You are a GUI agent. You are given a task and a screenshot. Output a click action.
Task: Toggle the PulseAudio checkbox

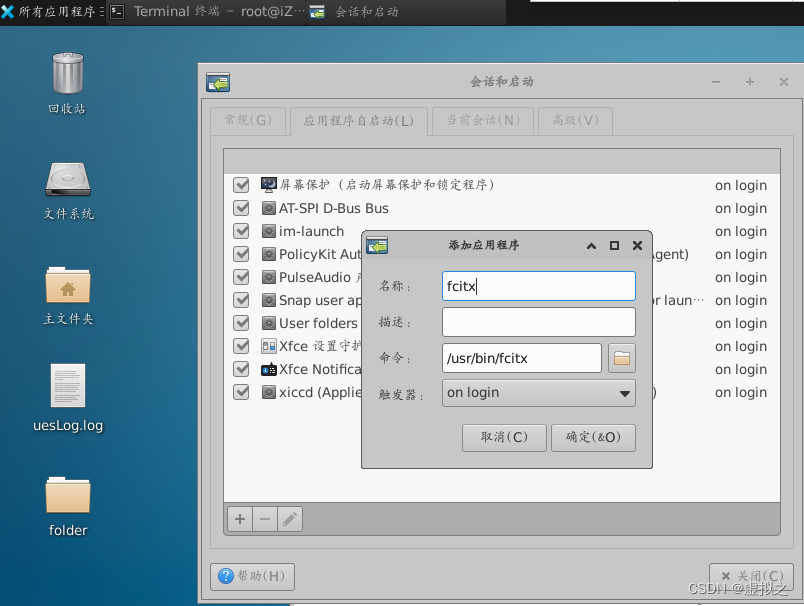[241, 277]
